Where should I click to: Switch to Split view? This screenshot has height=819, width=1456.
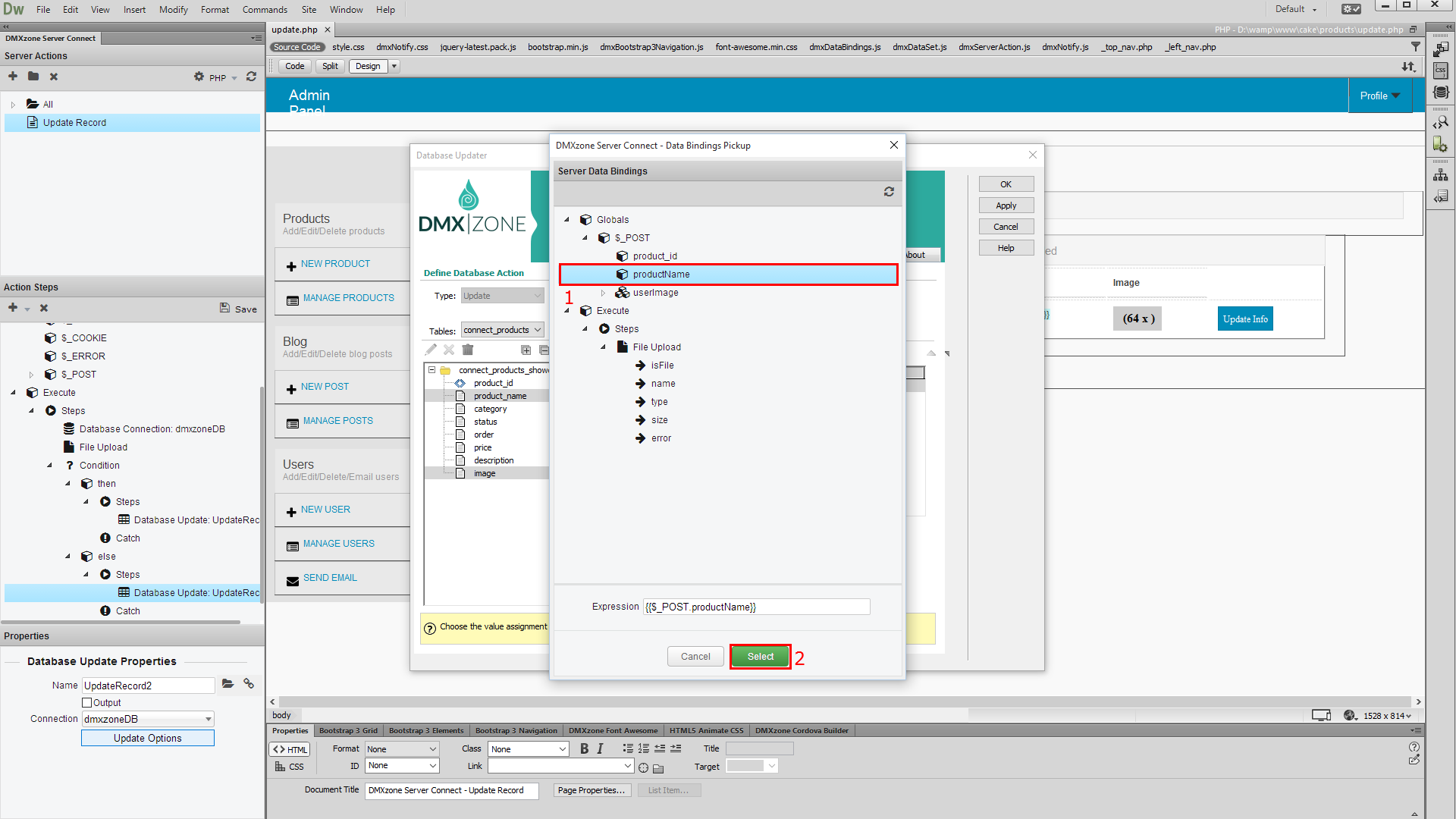point(330,66)
